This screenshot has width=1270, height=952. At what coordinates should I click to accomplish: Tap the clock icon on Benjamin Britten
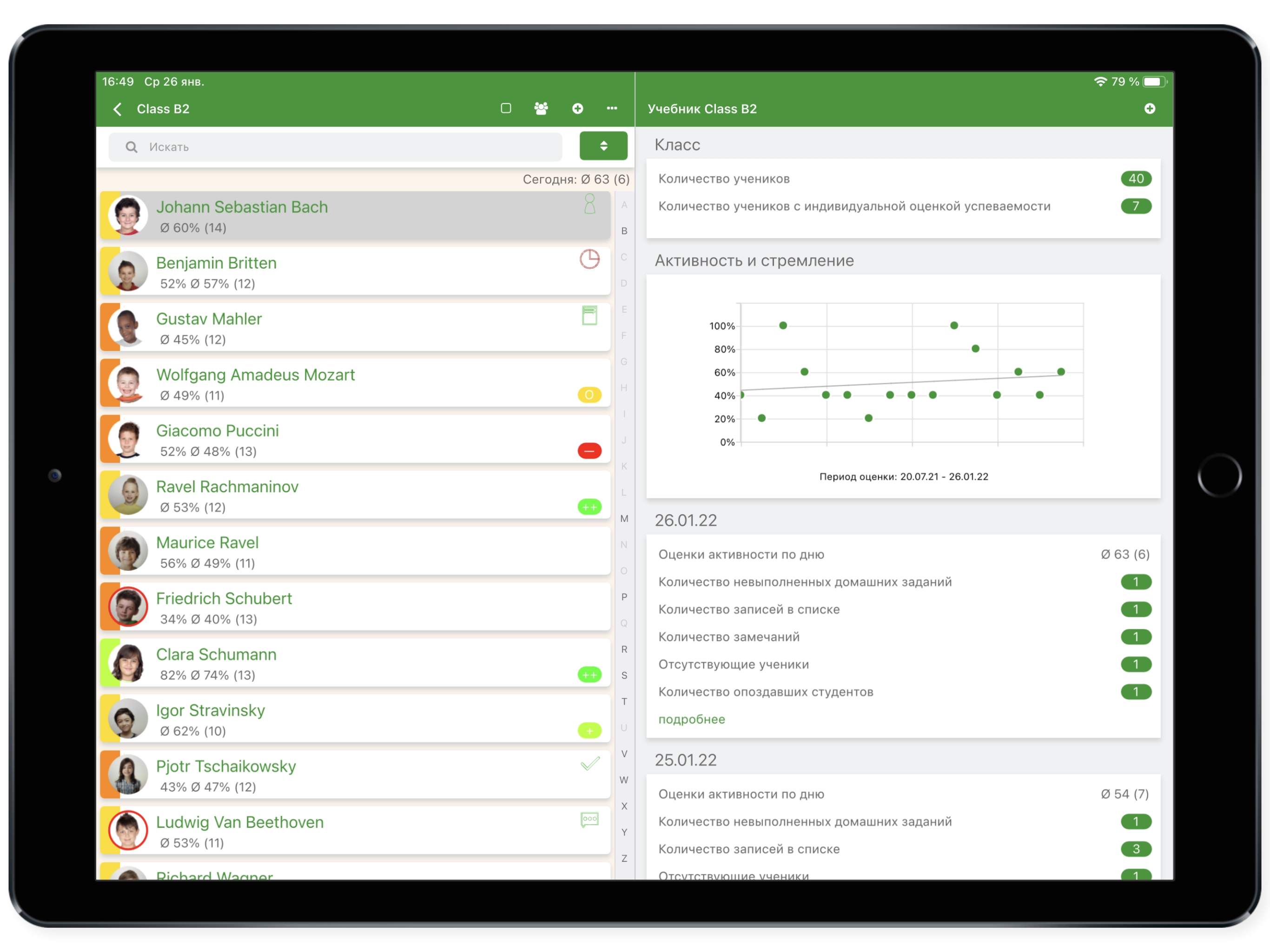[589, 259]
